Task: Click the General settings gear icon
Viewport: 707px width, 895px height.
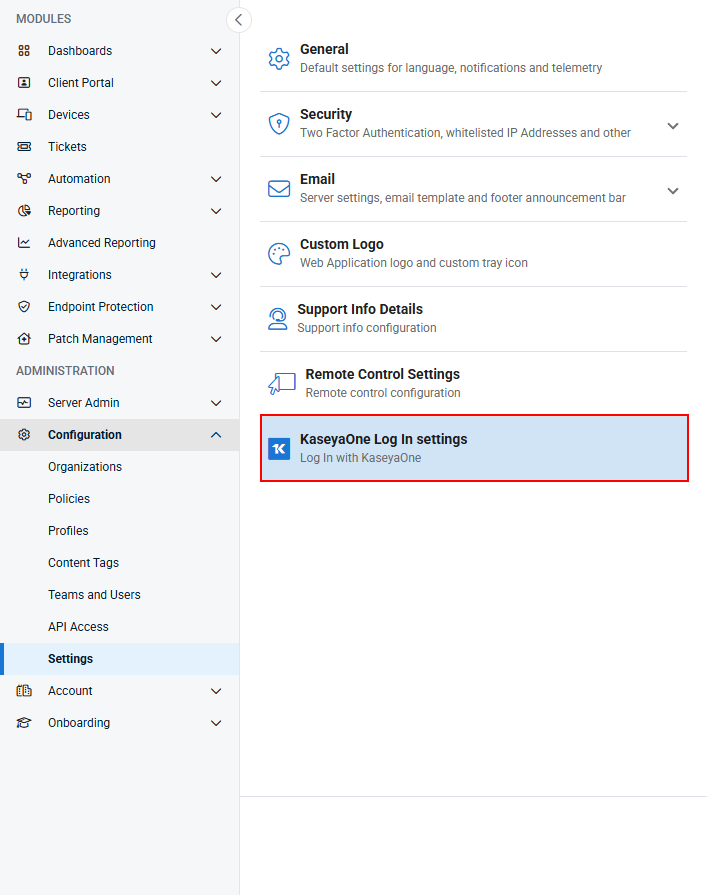Action: pyautogui.click(x=279, y=59)
